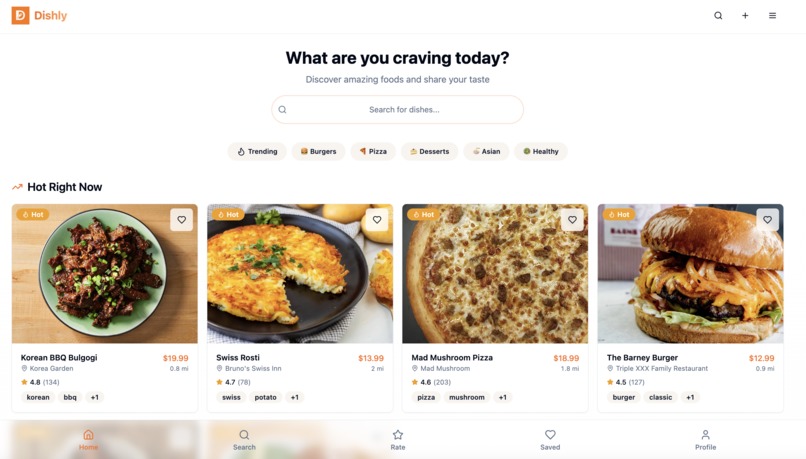Viewport: 806px width, 459px height.
Task: Select the Trending category chip
Action: click(257, 151)
